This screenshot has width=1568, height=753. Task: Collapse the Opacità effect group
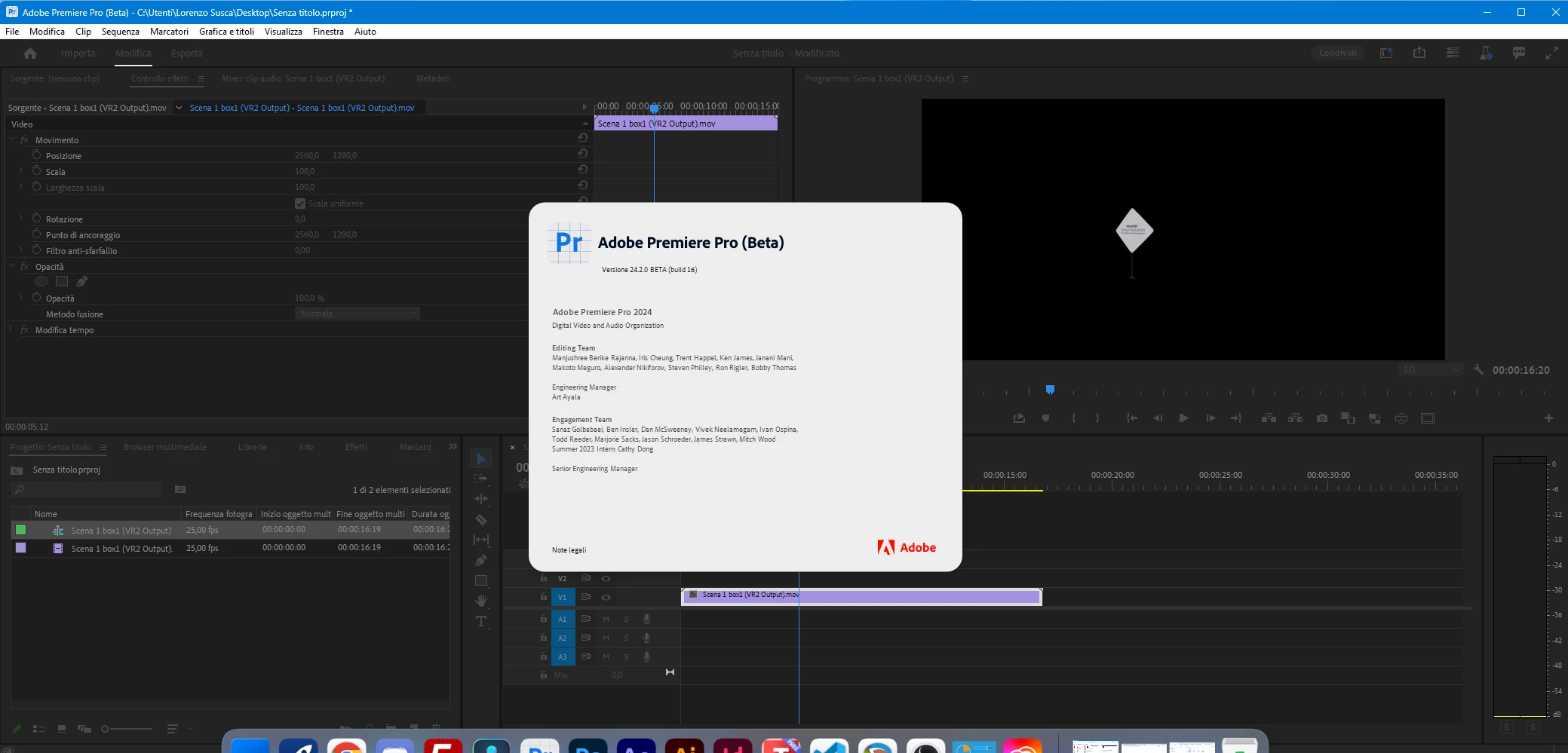click(11, 266)
